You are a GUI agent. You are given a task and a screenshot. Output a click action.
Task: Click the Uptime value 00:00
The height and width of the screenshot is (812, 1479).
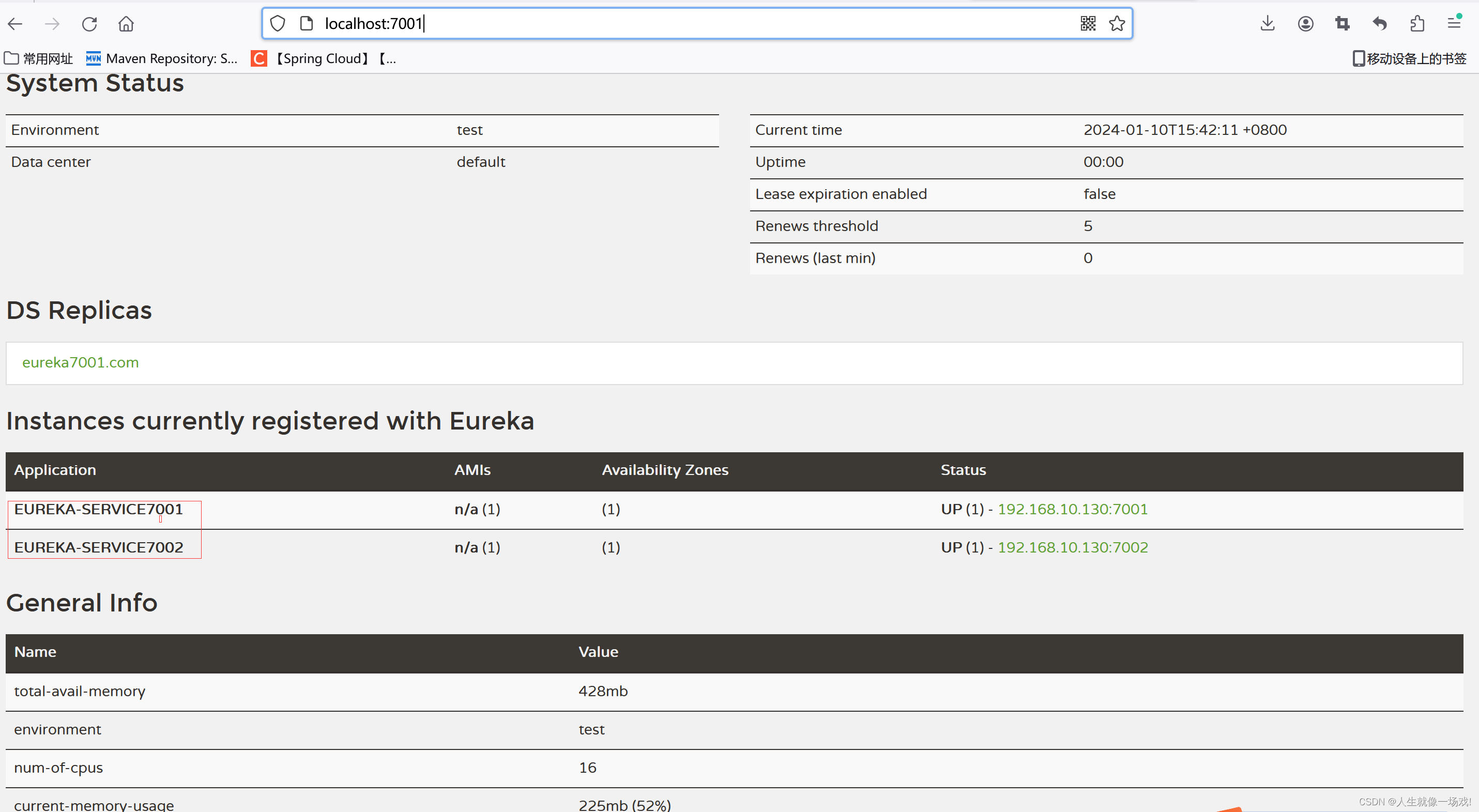pos(1104,162)
